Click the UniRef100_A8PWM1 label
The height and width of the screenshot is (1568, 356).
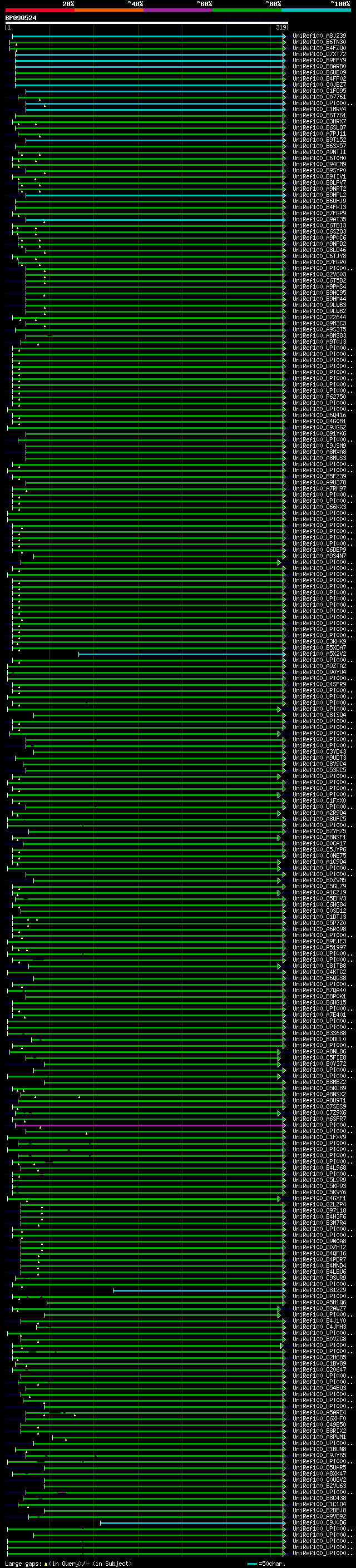(x=319, y=1438)
